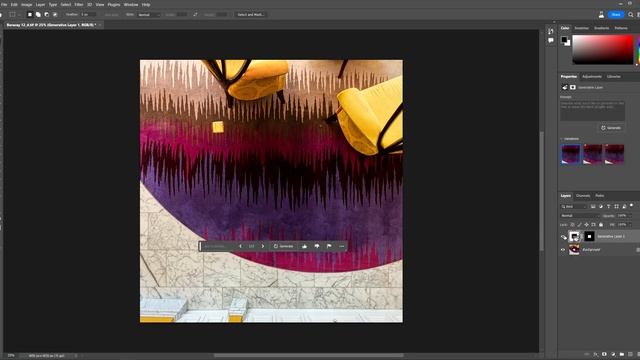This screenshot has height=360, width=640.
Task: Open the search magnifier icon
Action: [x=631, y=14]
